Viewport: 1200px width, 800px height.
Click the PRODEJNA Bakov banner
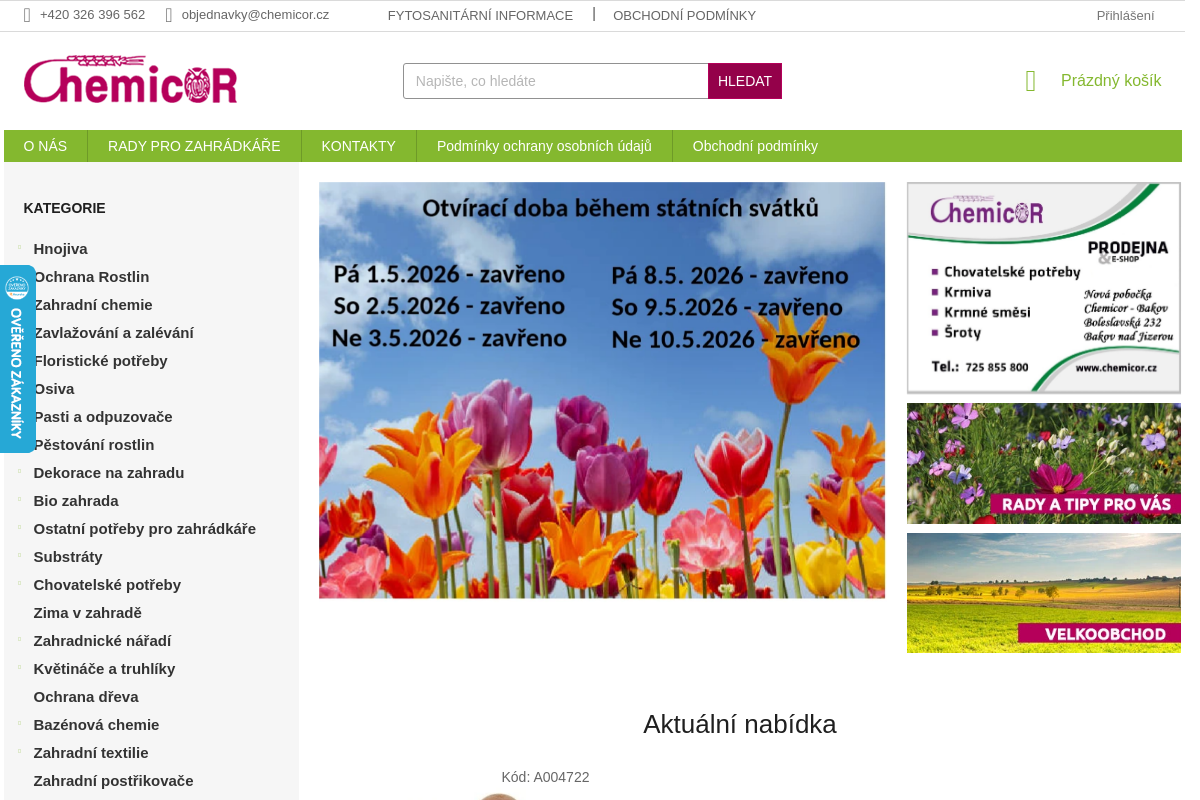[1043, 288]
